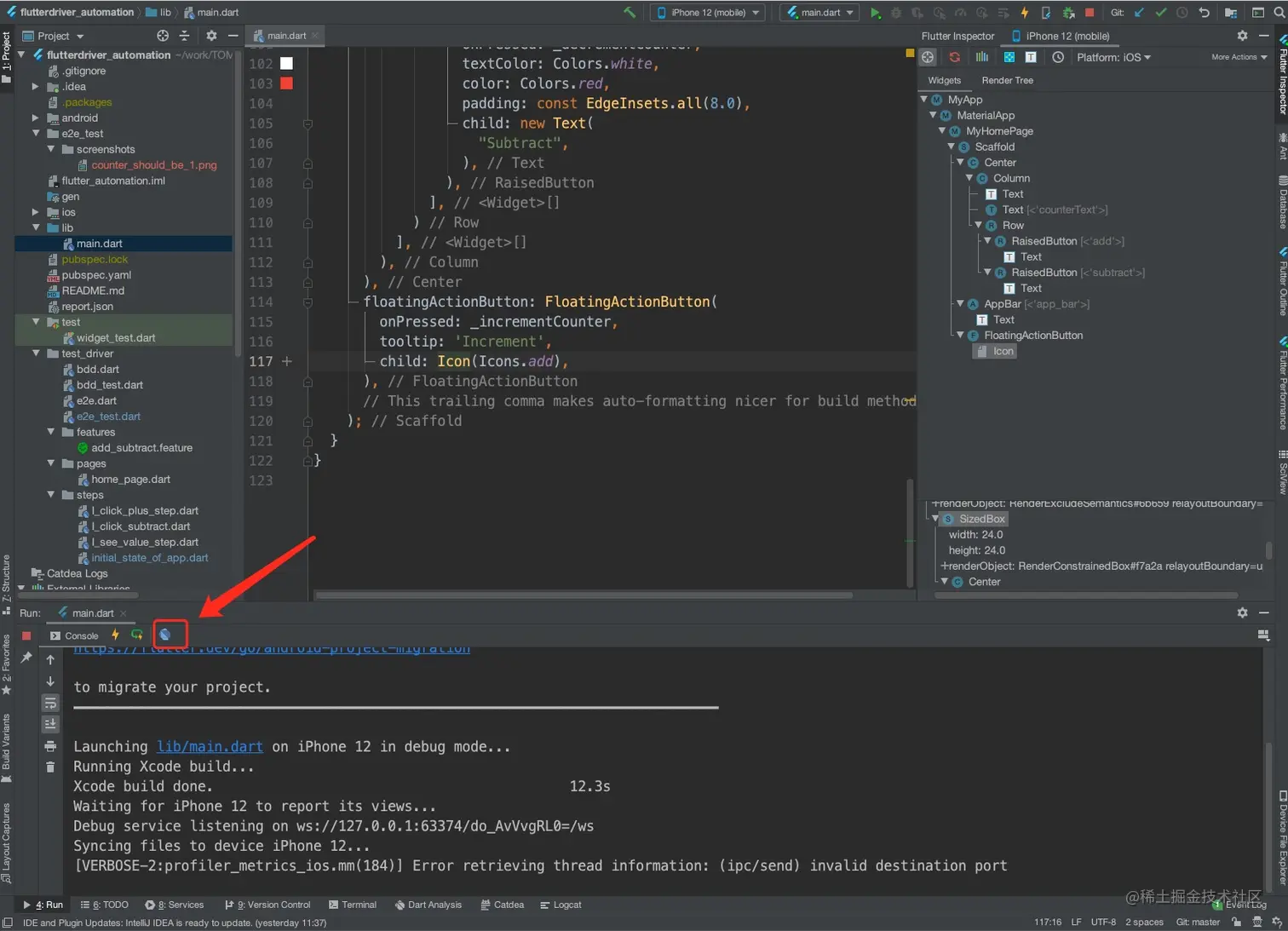1288x931 pixels.
Task: Open the iPhone 12 (mobile) device selector
Action: tap(709, 13)
